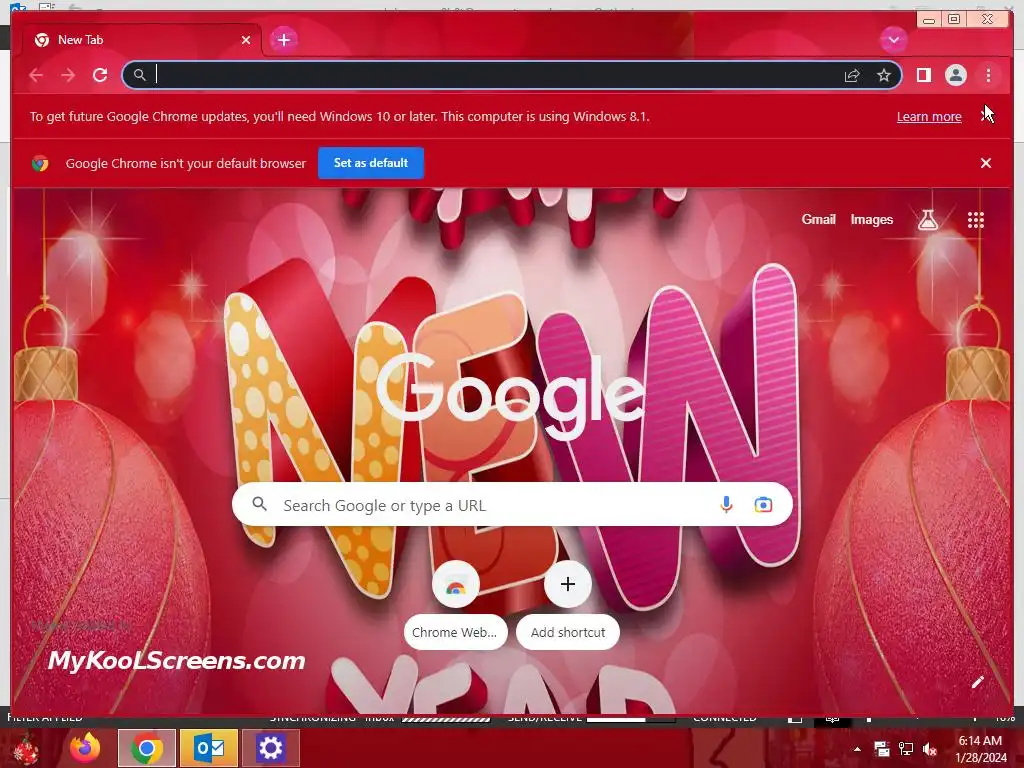1024x768 pixels.
Task: Dismiss the default browser infobar
Action: coord(986,163)
